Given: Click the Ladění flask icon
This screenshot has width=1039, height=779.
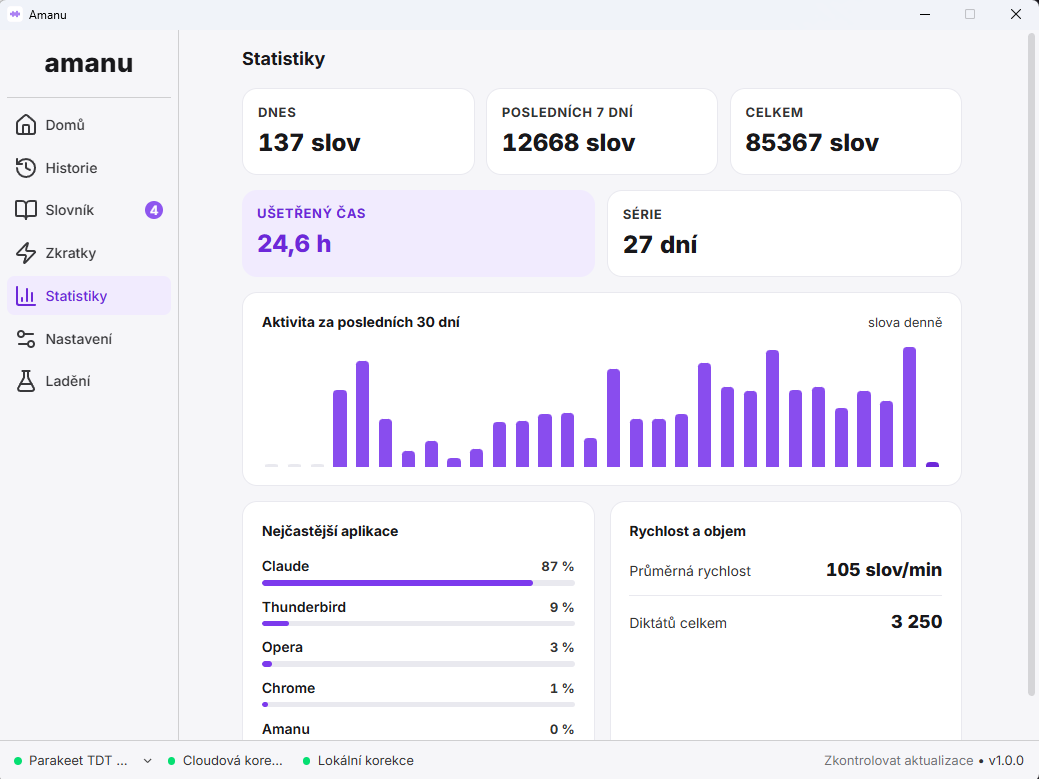Looking at the screenshot, I should pos(26,381).
